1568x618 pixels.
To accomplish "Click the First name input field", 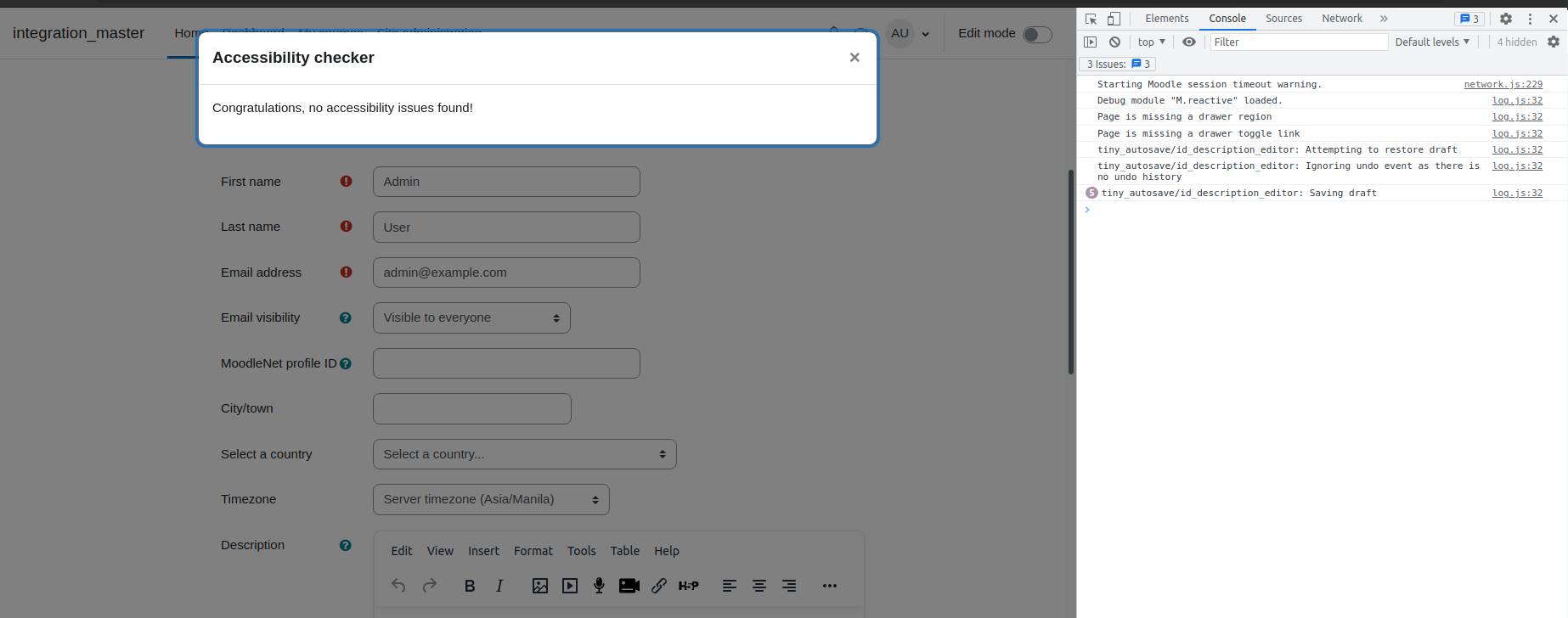I will click(x=506, y=182).
